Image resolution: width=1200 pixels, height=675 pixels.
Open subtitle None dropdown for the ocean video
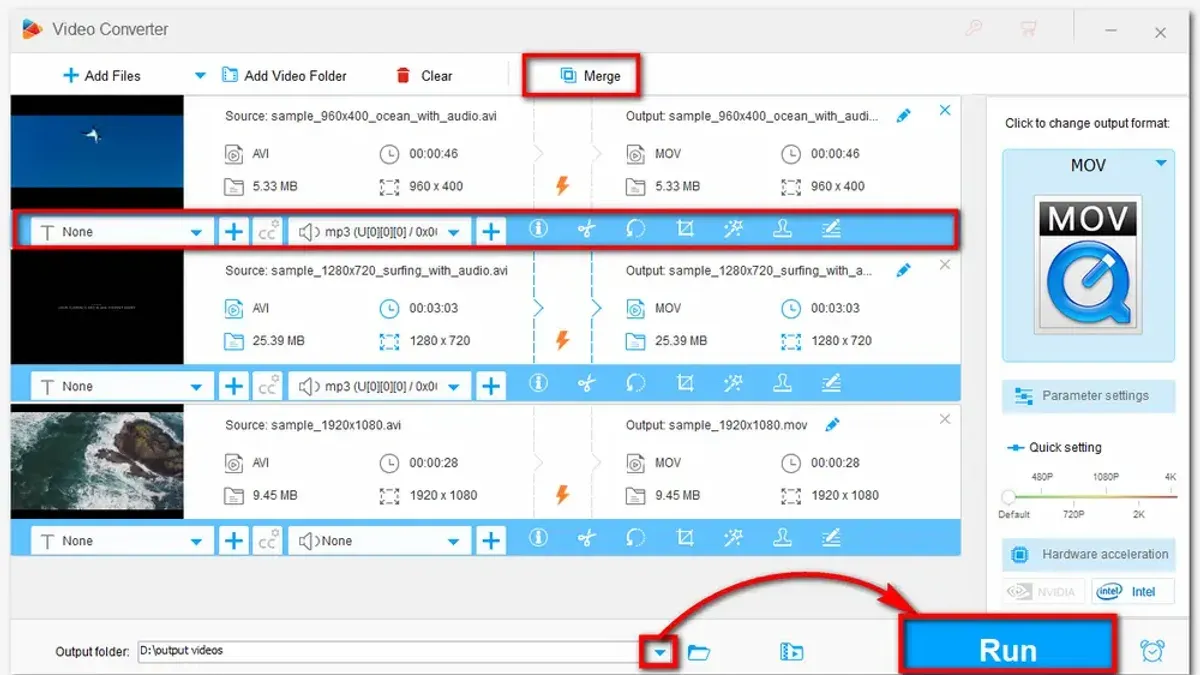pyautogui.click(x=122, y=232)
